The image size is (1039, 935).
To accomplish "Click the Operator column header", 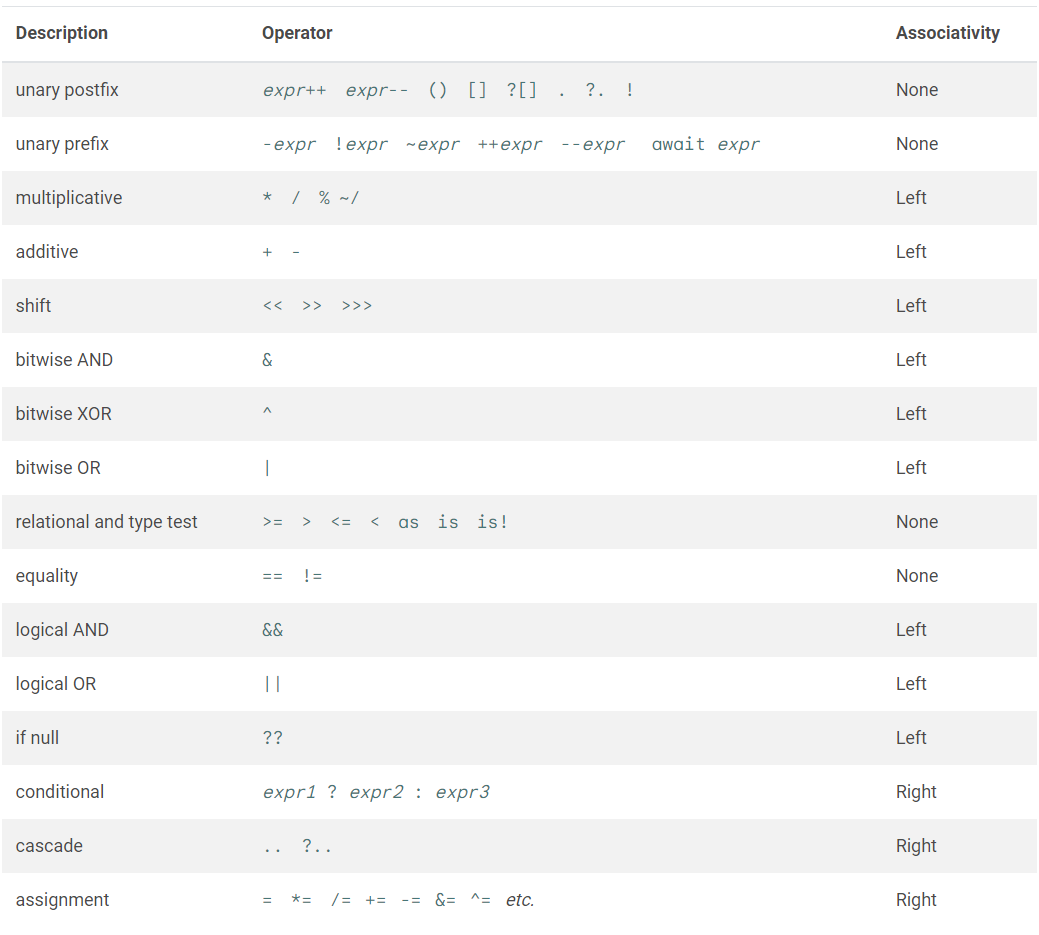I will [297, 33].
